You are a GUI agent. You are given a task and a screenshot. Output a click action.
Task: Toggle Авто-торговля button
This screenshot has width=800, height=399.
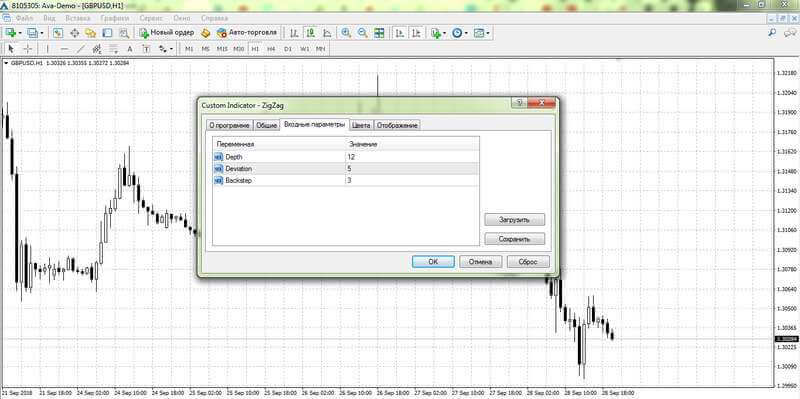click(x=247, y=33)
